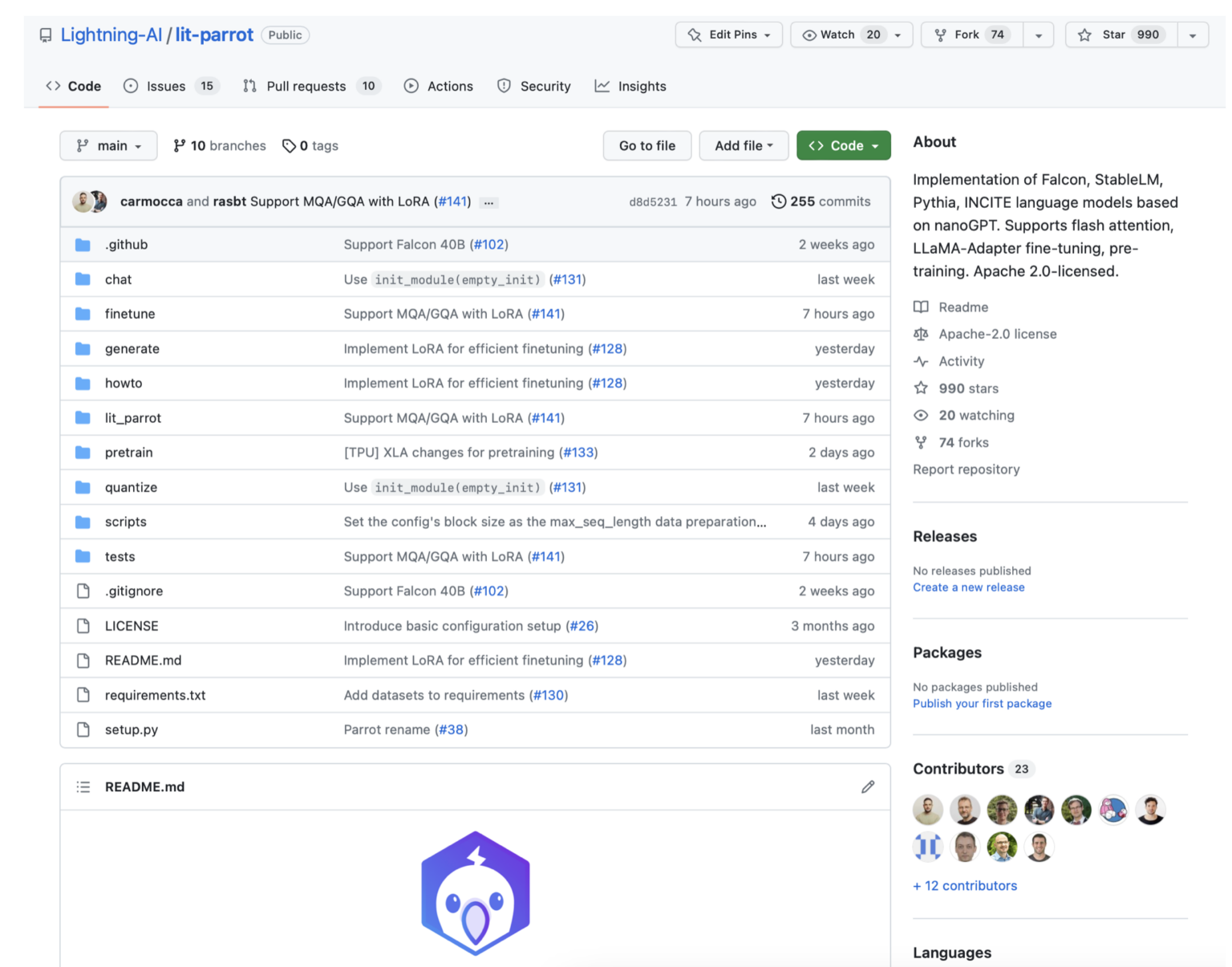This screenshot has height=967, width=1232.
Task: Click the first contributor avatar
Action: click(x=927, y=810)
